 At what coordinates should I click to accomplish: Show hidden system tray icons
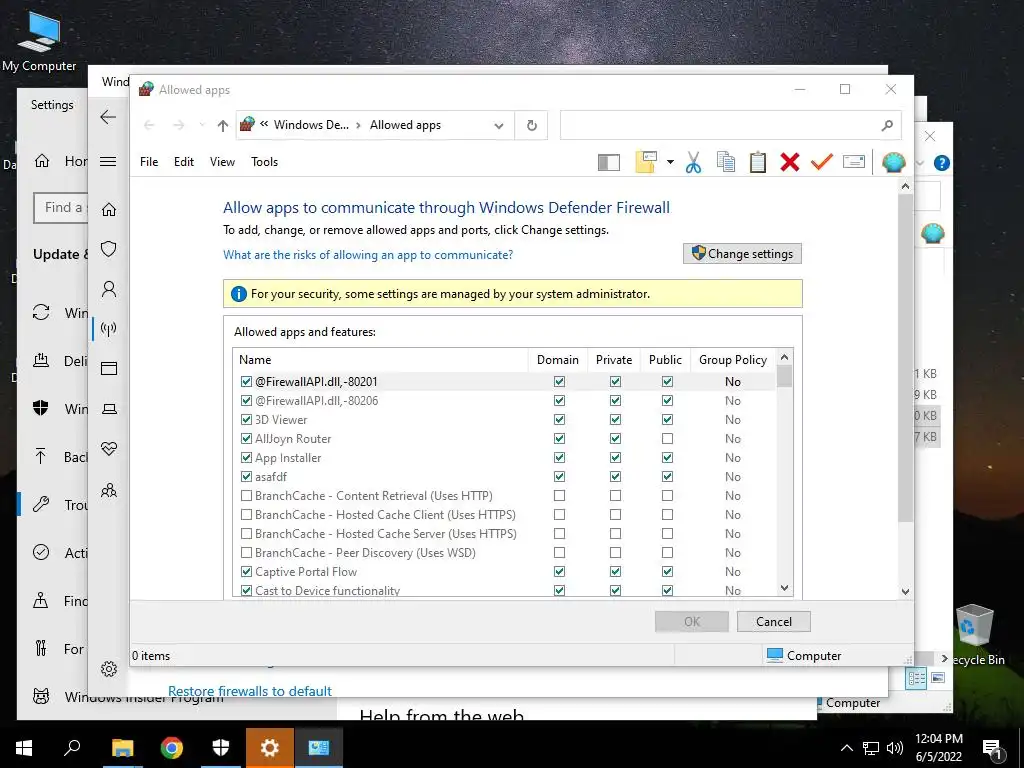(x=846, y=748)
